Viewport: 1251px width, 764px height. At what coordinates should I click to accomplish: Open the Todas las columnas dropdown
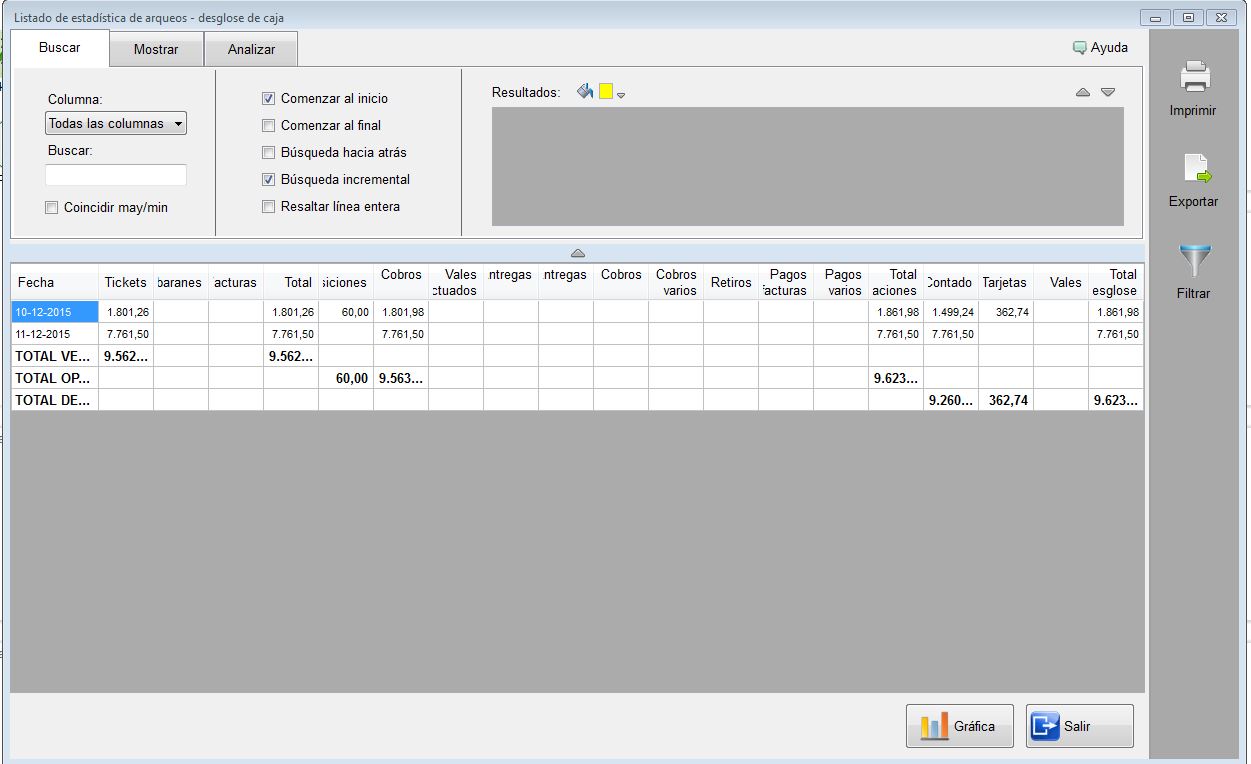[116, 124]
